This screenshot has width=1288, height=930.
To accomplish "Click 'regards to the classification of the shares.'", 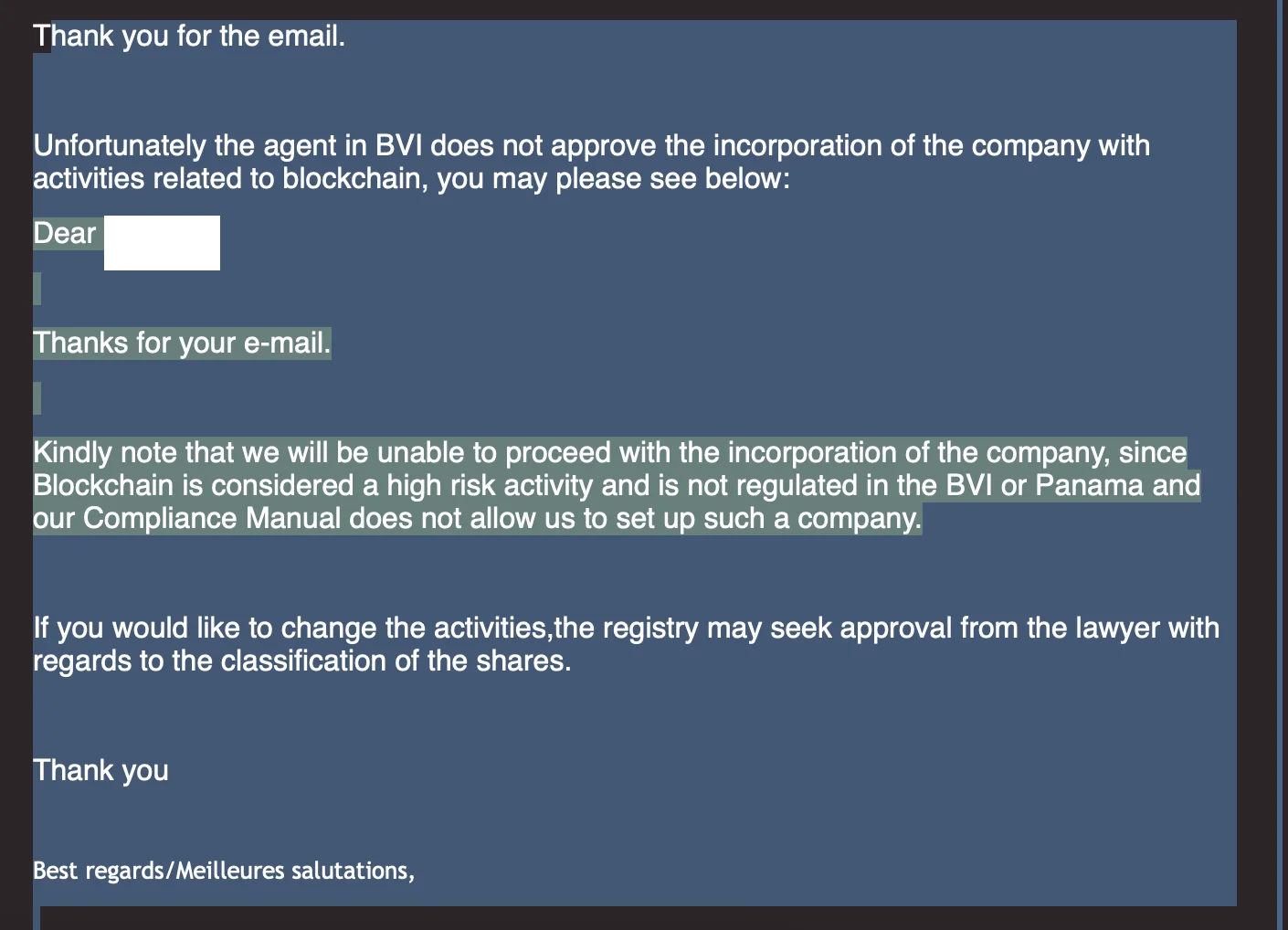I will pos(302,661).
